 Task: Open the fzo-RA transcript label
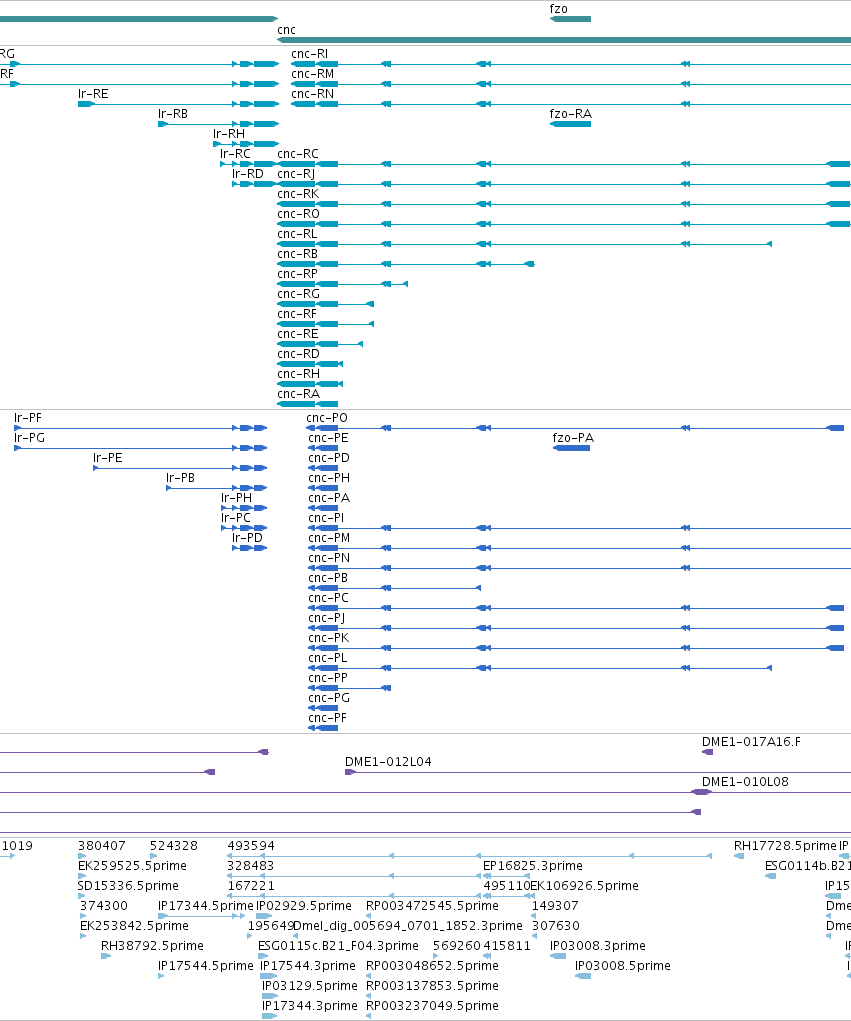[571, 114]
